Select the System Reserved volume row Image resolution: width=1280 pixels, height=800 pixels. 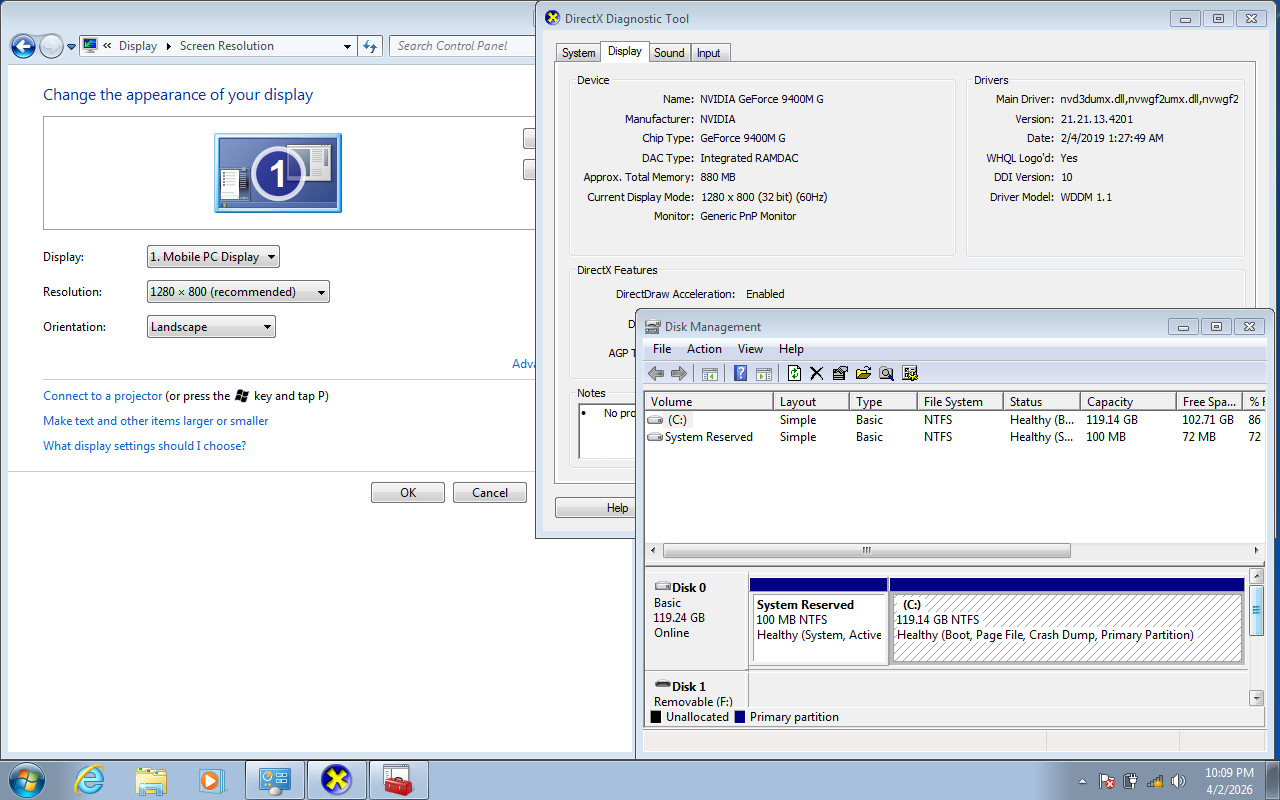coord(955,437)
